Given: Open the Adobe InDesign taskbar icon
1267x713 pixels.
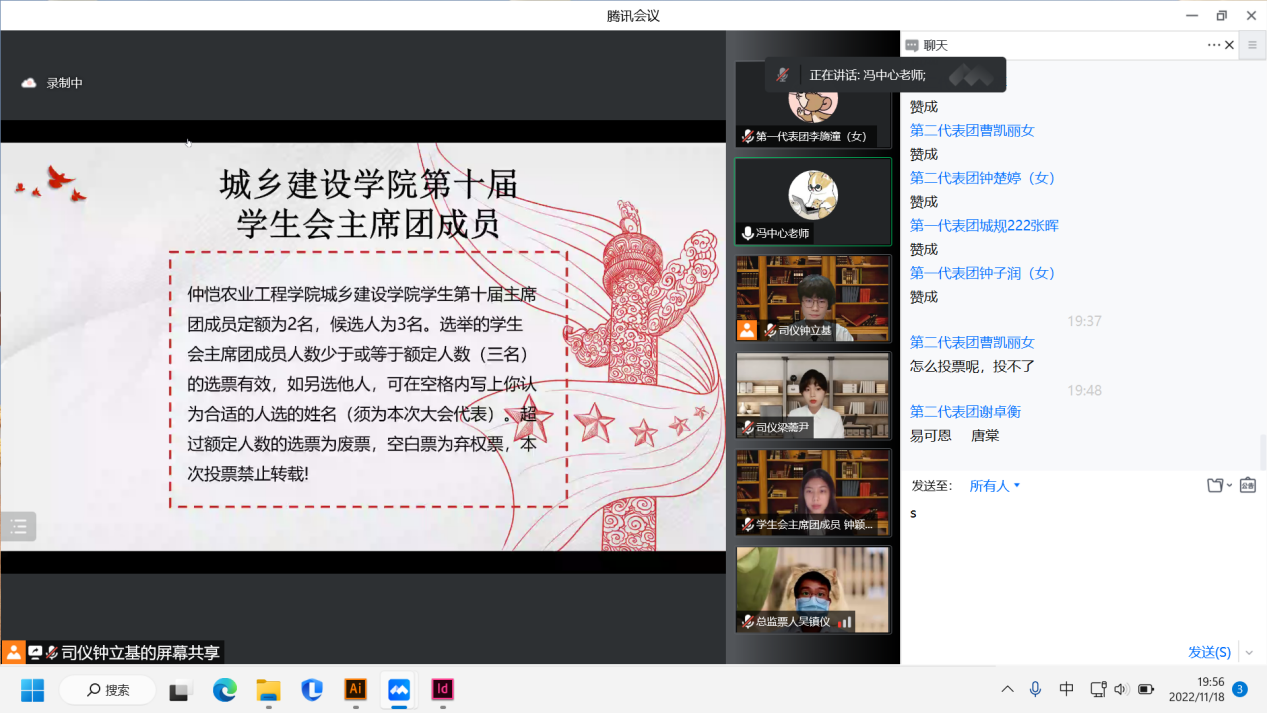Looking at the screenshot, I should pyautogui.click(x=442, y=689).
